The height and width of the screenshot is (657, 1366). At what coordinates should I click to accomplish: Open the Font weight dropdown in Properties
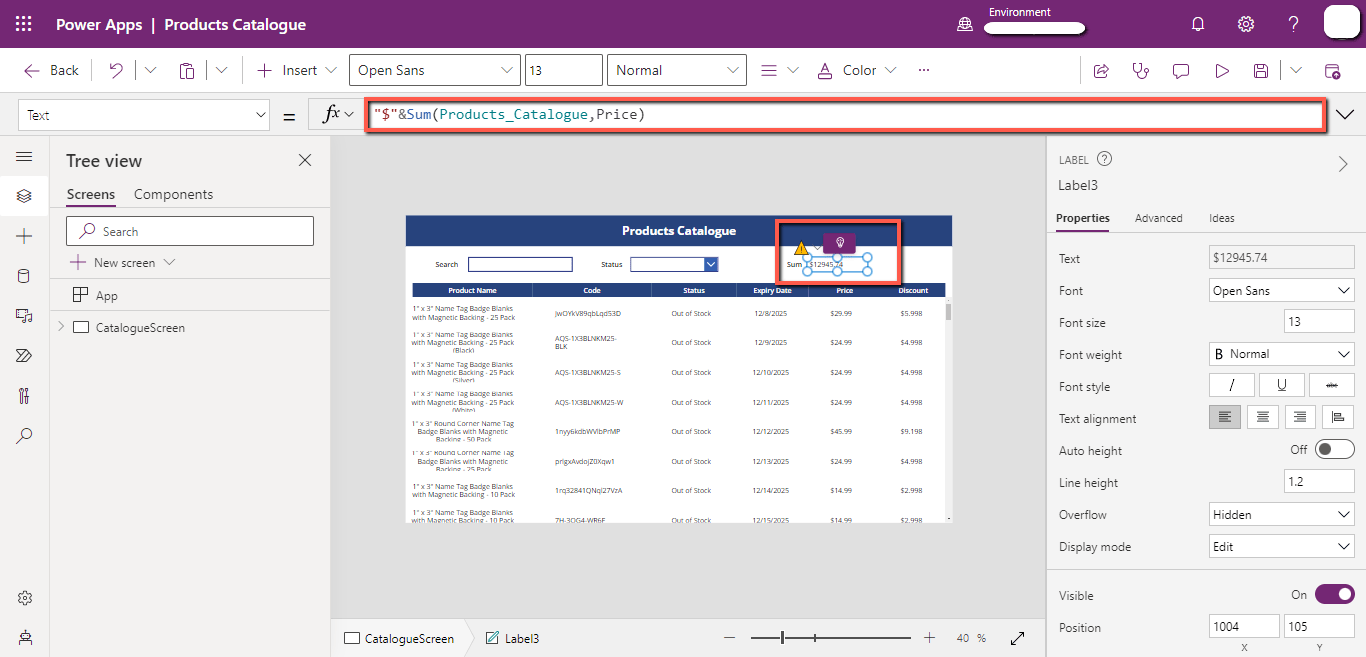[x=1282, y=354]
